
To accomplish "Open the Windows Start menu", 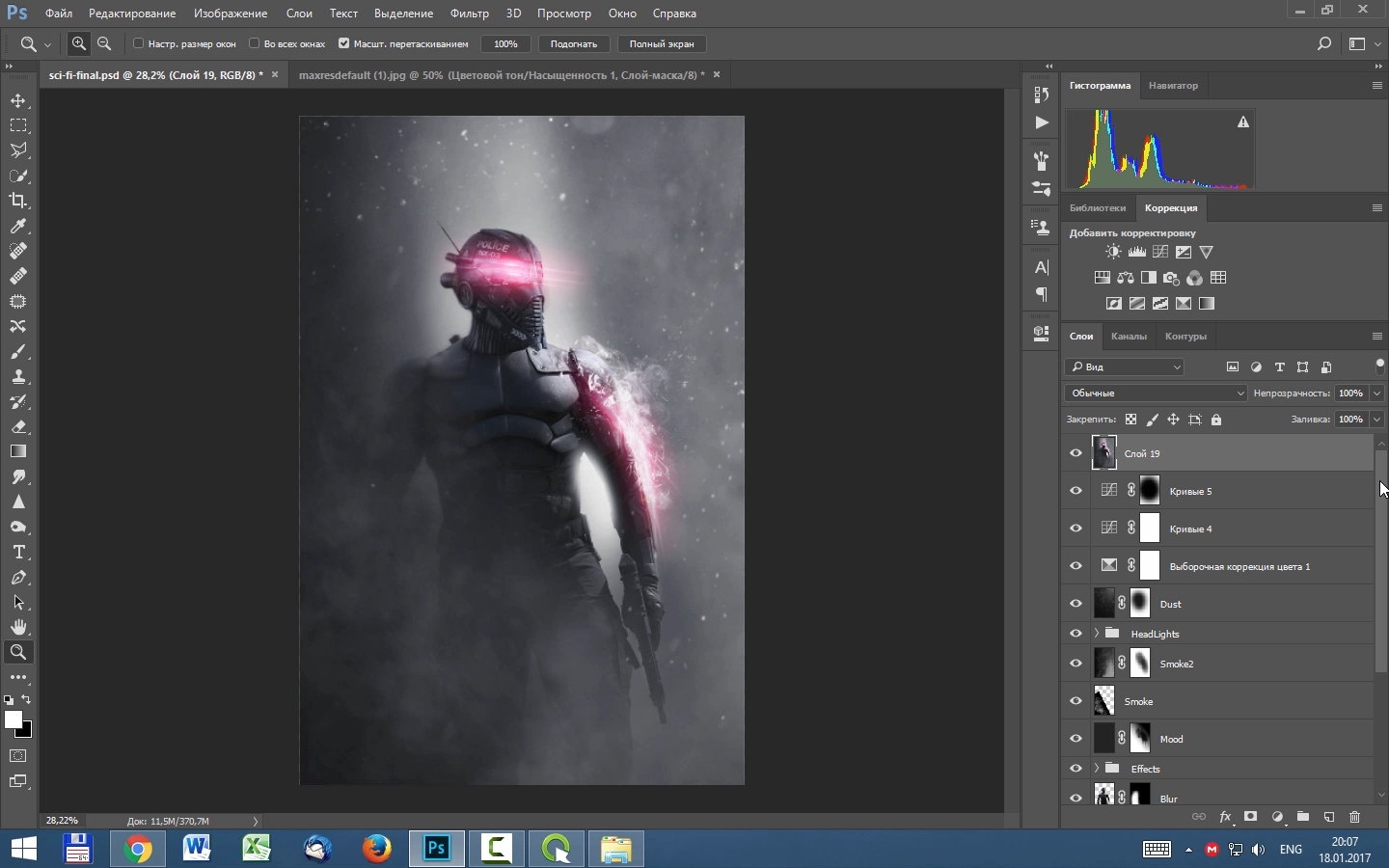I will [x=23, y=849].
